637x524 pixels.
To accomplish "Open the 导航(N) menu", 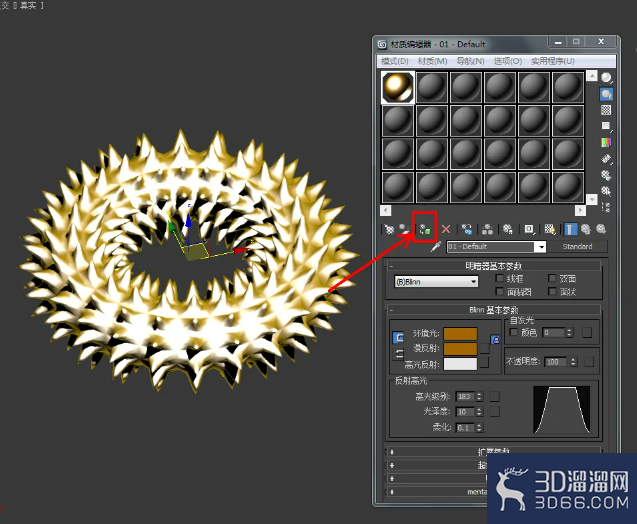I will 470,61.
